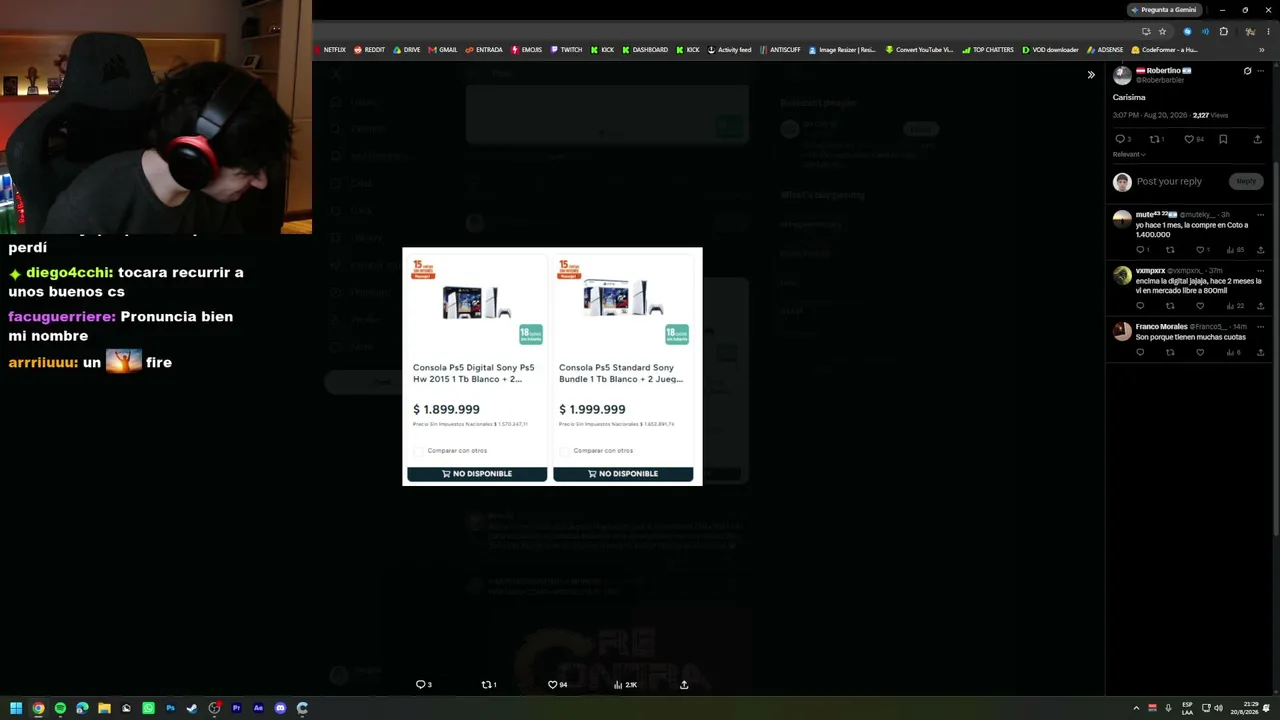Image resolution: width=1280 pixels, height=720 pixels.
Task: Open the ESP LAA language selector
Action: pyautogui.click(x=1187, y=708)
